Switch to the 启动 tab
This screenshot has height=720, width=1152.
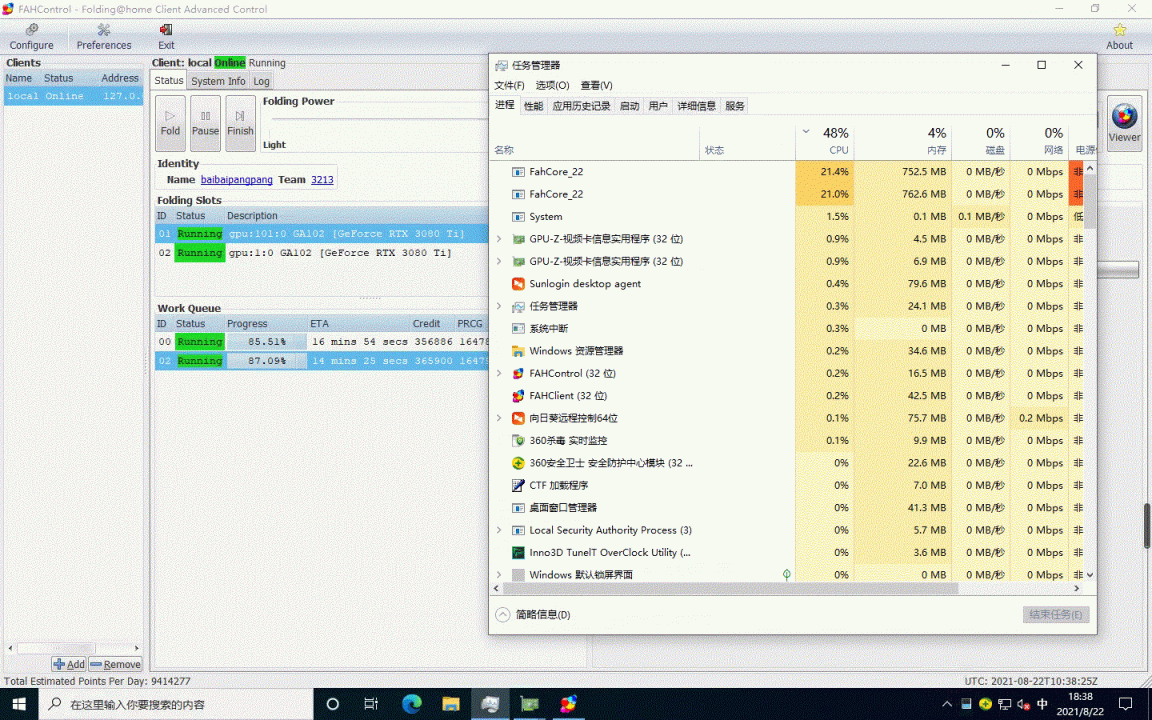(x=630, y=106)
